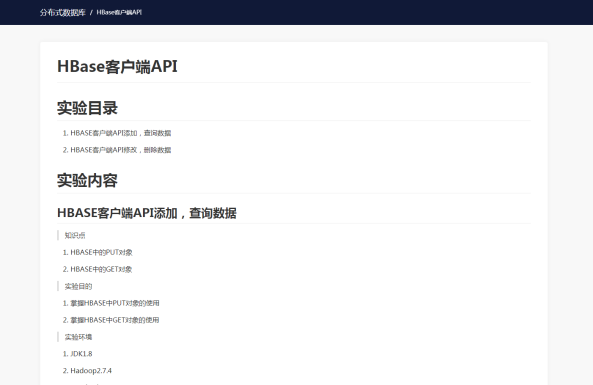Click the HBase客户端API breadcrumb item
The height and width of the screenshot is (385, 593).
click(x=119, y=12)
